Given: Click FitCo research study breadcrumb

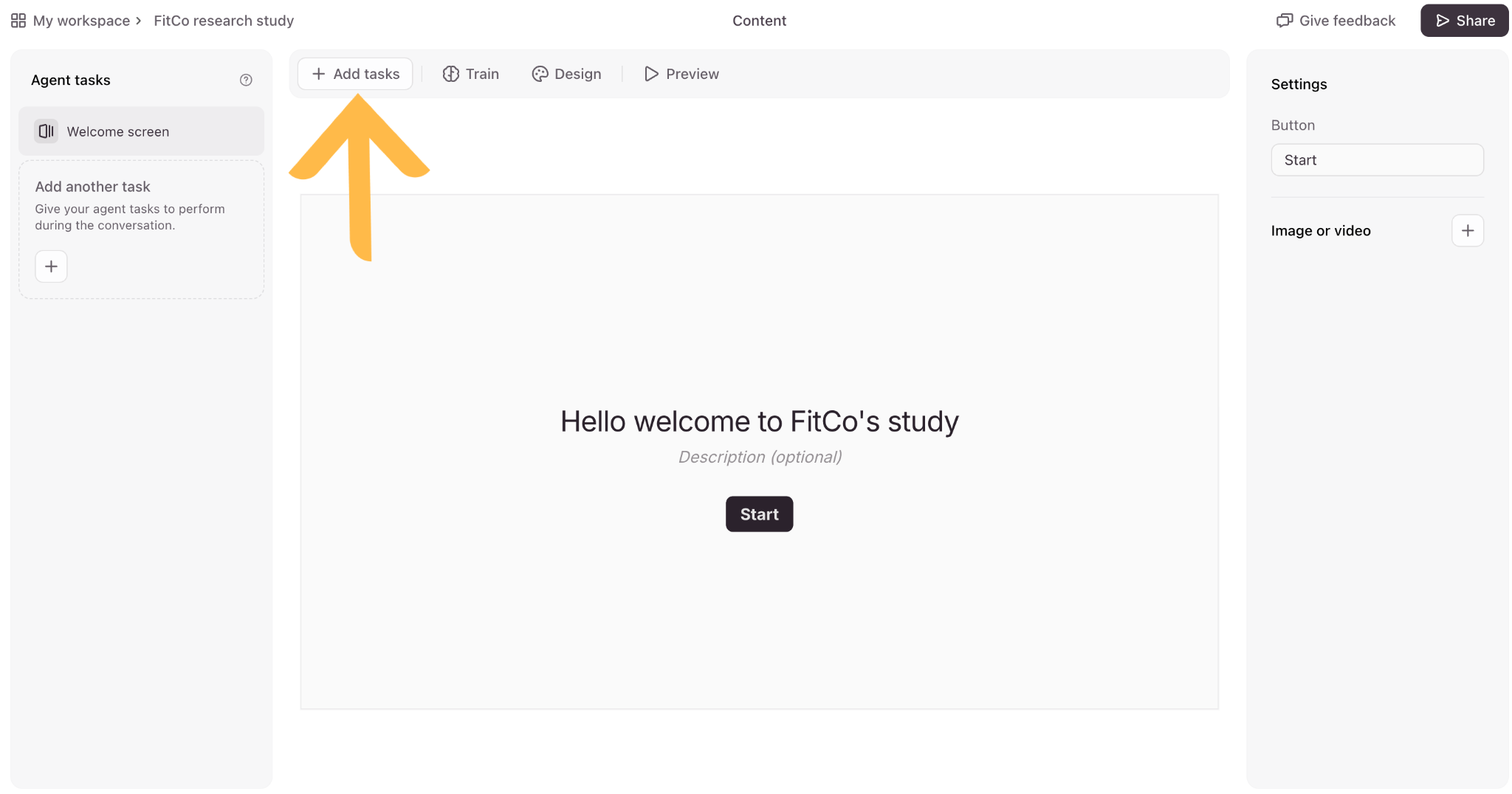Looking at the screenshot, I should pyautogui.click(x=224, y=21).
